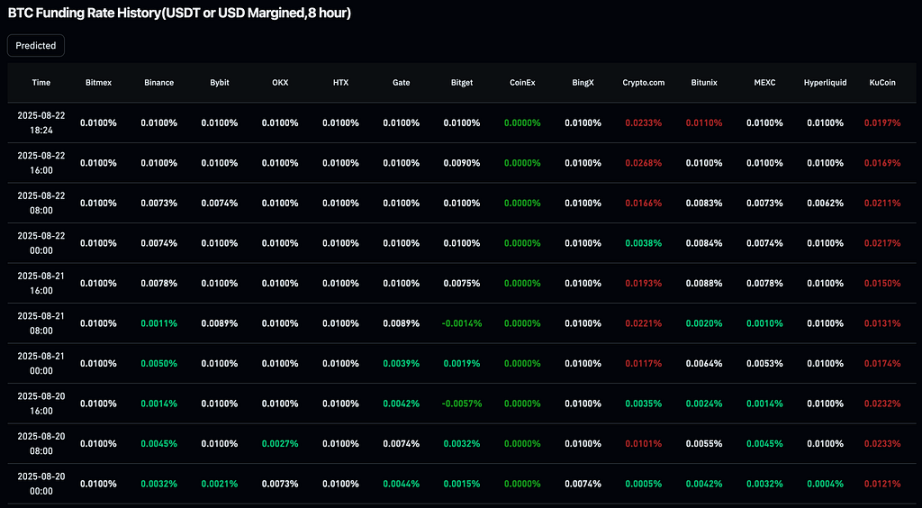The width and height of the screenshot is (922, 508).
Task: Select MEXC rate 0.0010%
Action: tap(764, 323)
